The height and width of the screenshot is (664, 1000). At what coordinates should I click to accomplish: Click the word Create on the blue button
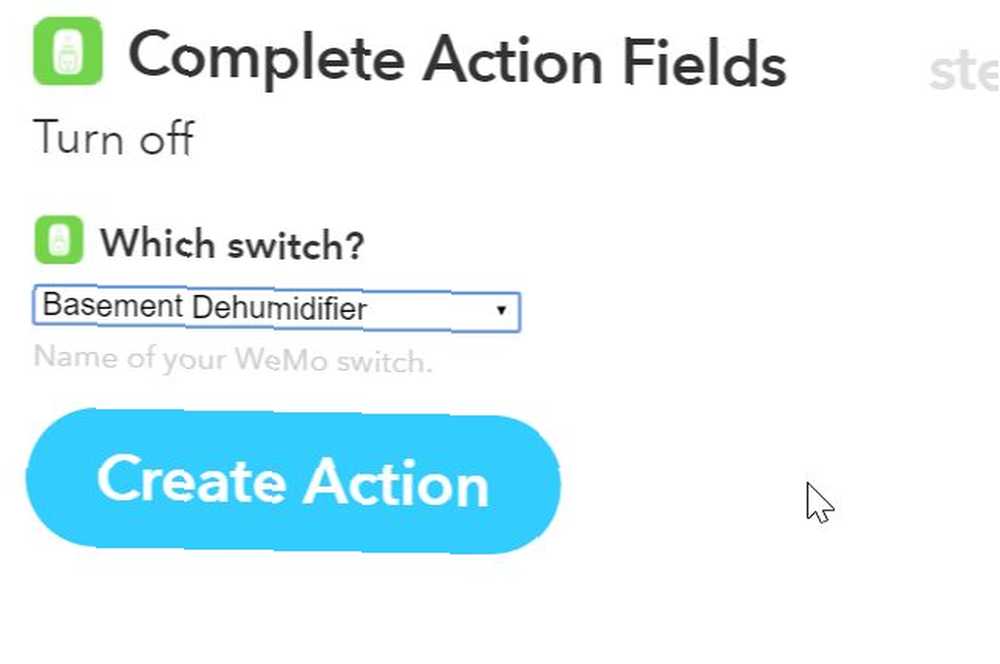tap(191, 480)
